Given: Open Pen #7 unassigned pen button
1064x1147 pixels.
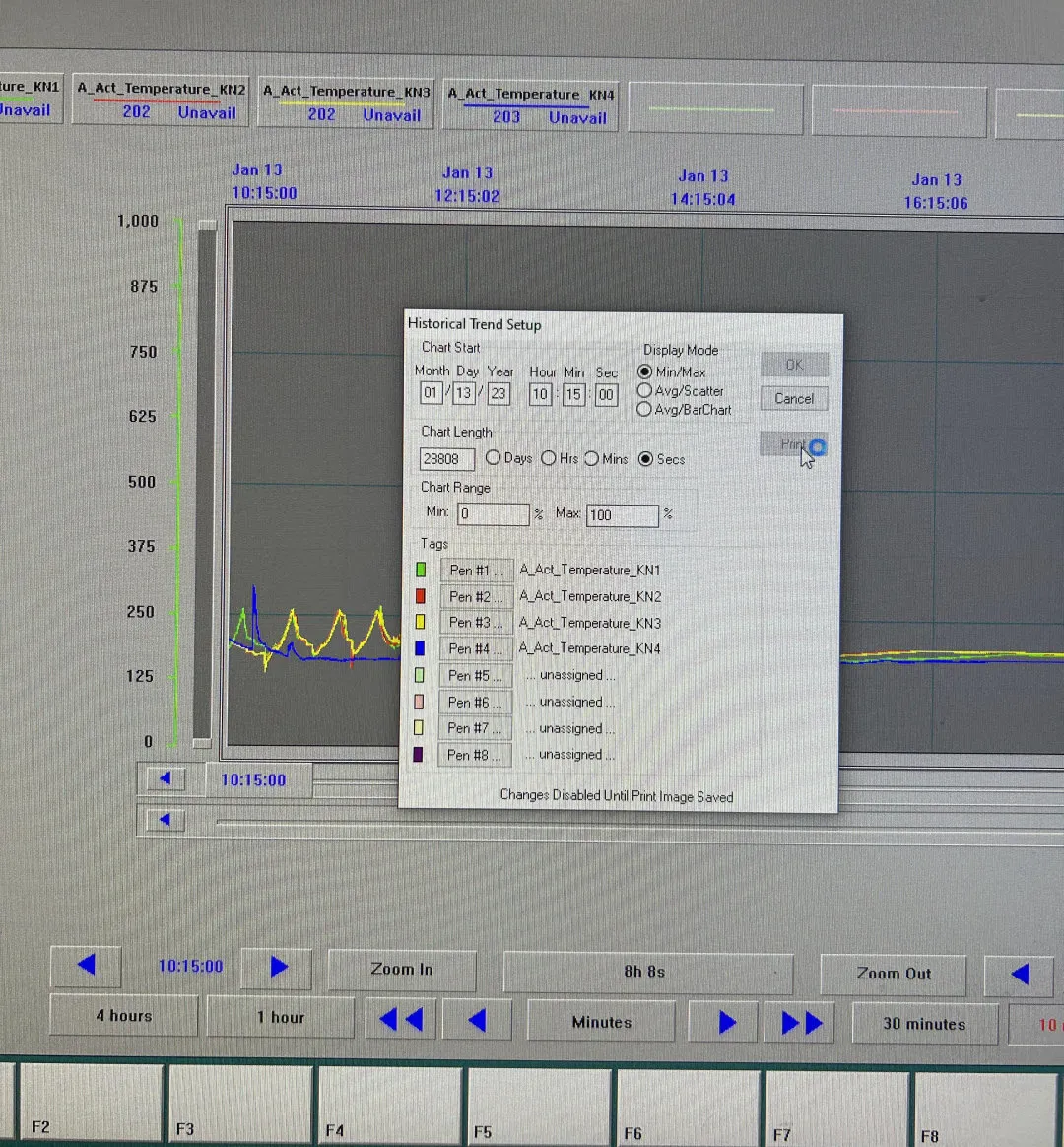Looking at the screenshot, I should pyautogui.click(x=474, y=728).
